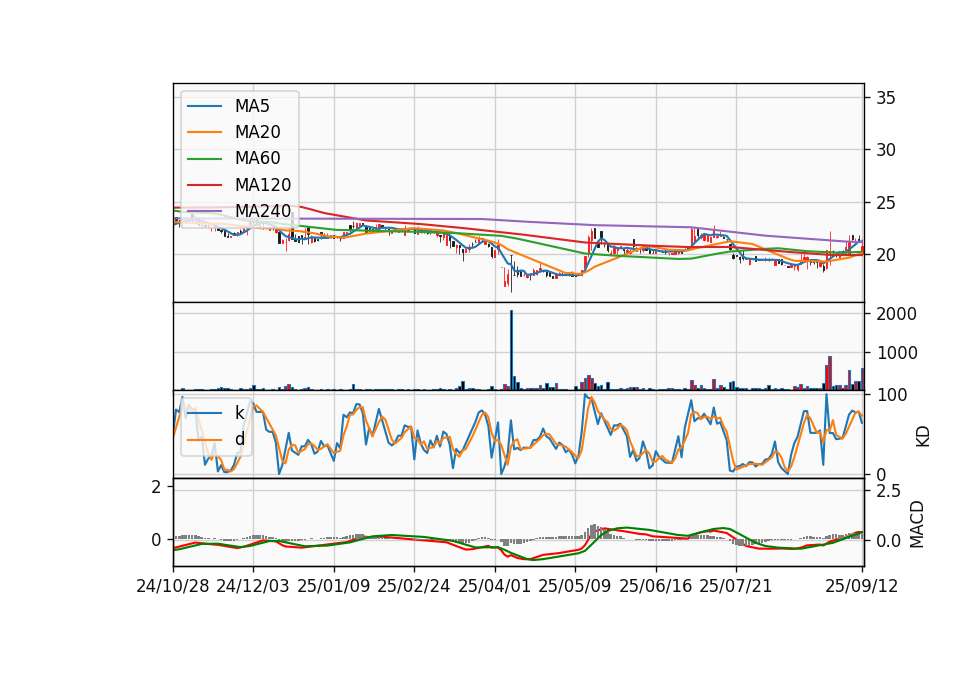Click the k legend label in KD panel
This screenshot has height=690, width=960.
click(x=239, y=413)
